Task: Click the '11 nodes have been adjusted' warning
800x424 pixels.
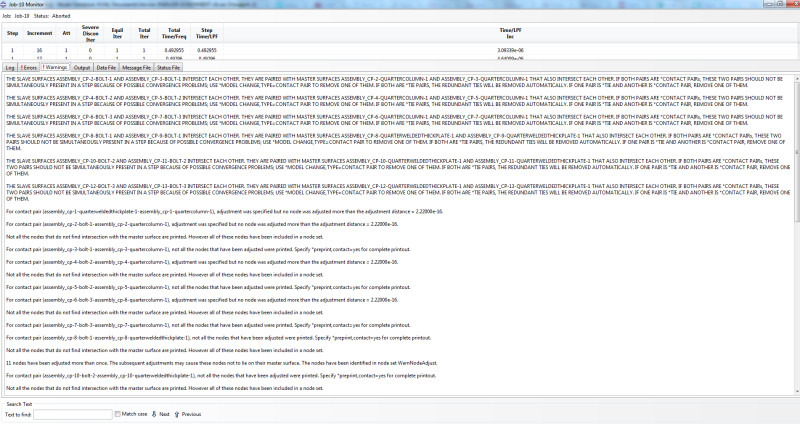Action: [221, 363]
